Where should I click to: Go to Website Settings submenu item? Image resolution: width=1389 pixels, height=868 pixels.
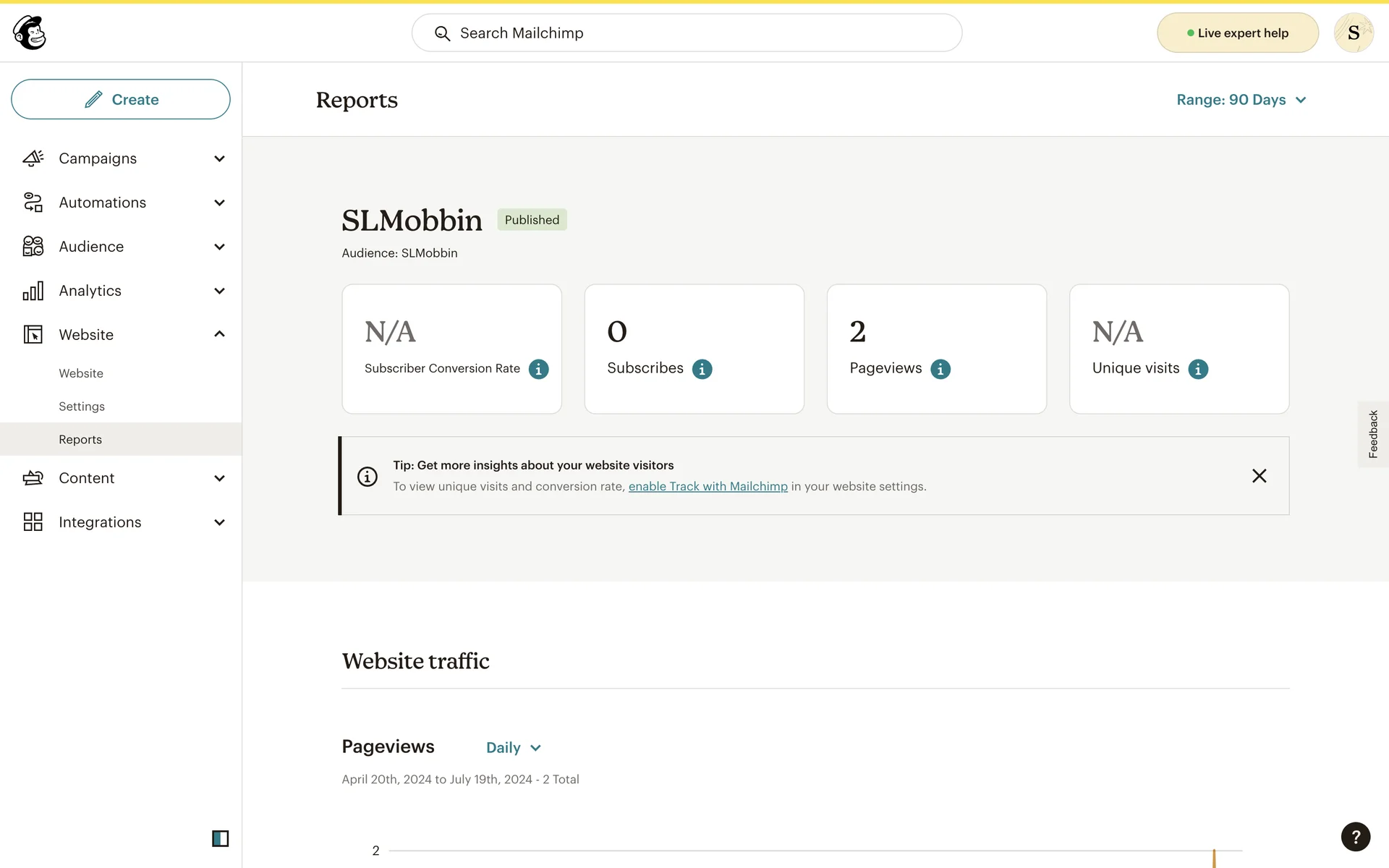click(x=82, y=407)
